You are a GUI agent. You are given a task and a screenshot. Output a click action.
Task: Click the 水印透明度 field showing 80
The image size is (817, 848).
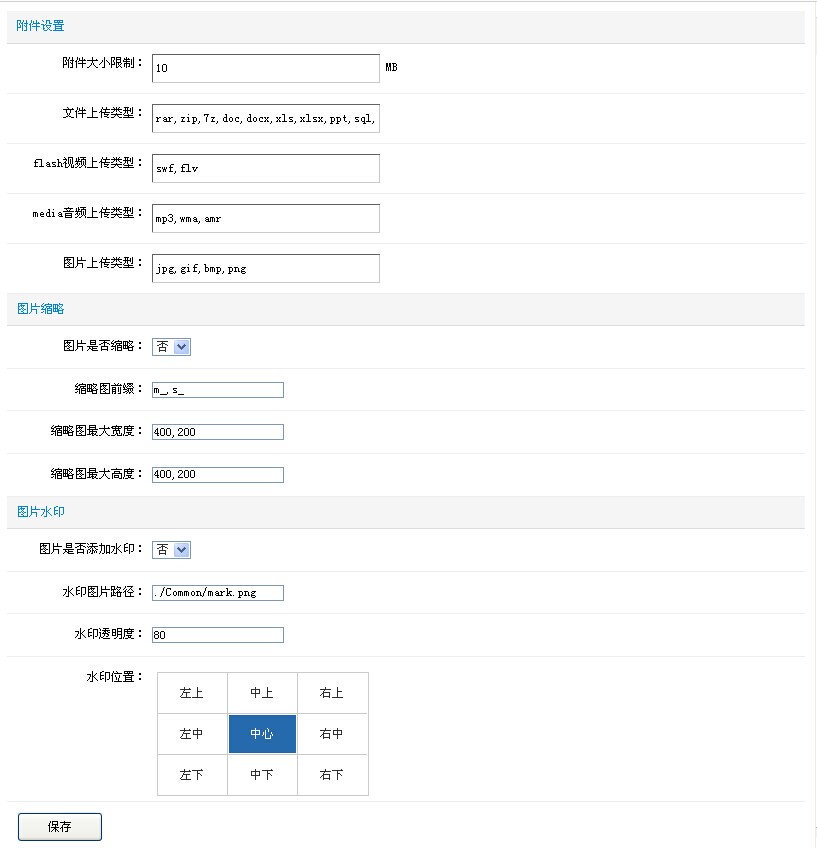pyautogui.click(x=218, y=635)
